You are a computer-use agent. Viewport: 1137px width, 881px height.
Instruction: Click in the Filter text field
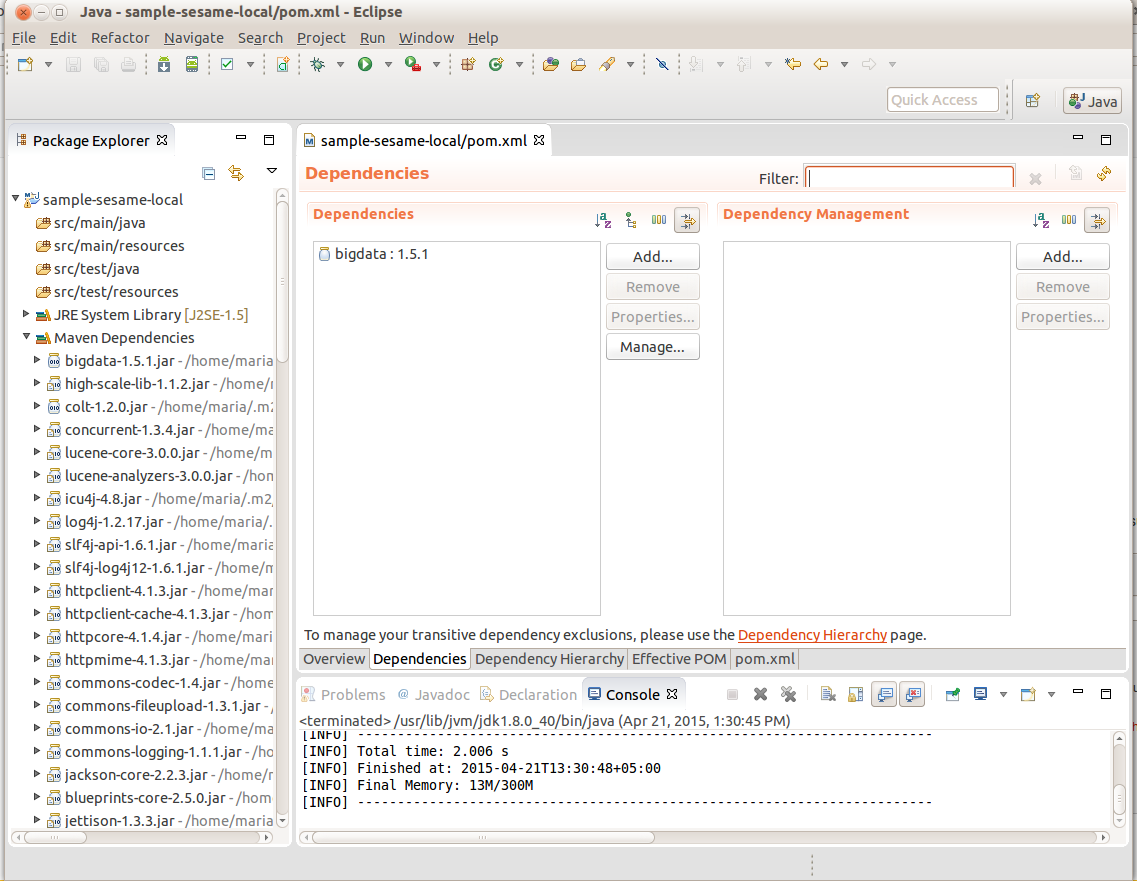click(910, 177)
